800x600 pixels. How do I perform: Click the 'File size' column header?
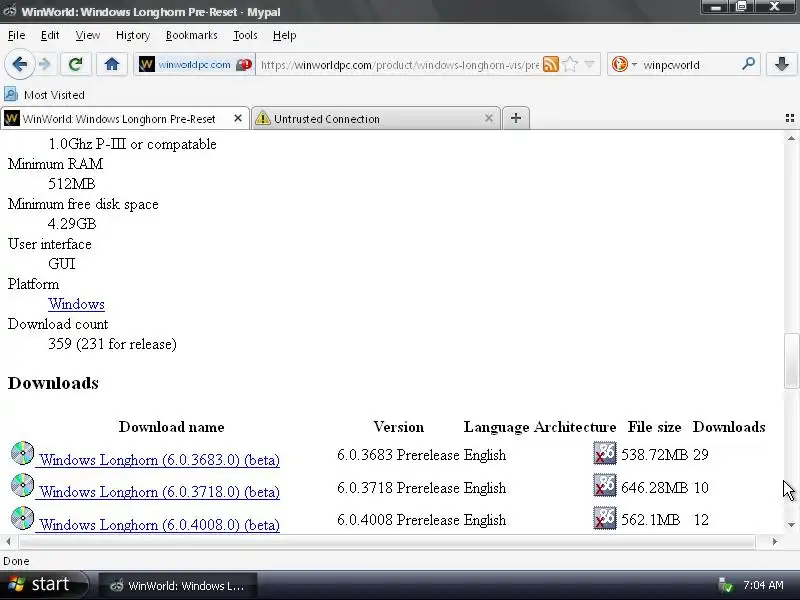point(654,427)
